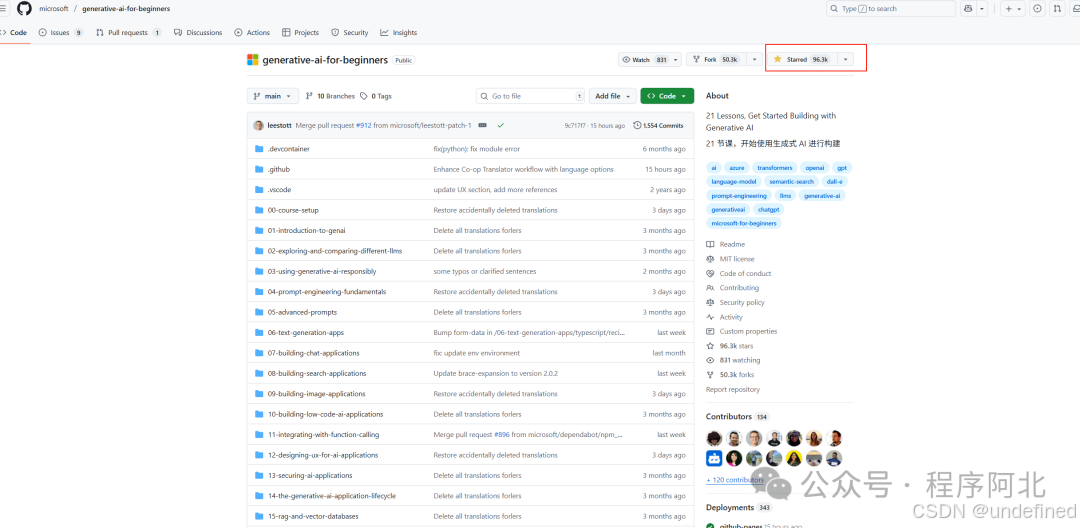The width and height of the screenshot is (1080, 528).
Task: Open the dropdown arrow next to Fork
Action: [x=754, y=60]
